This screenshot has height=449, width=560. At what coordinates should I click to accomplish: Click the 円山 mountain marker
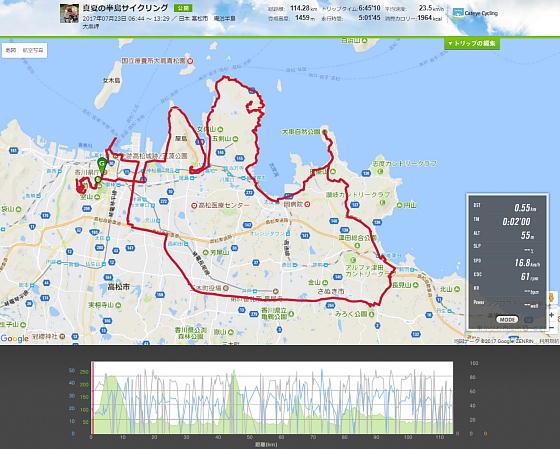click(400, 205)
